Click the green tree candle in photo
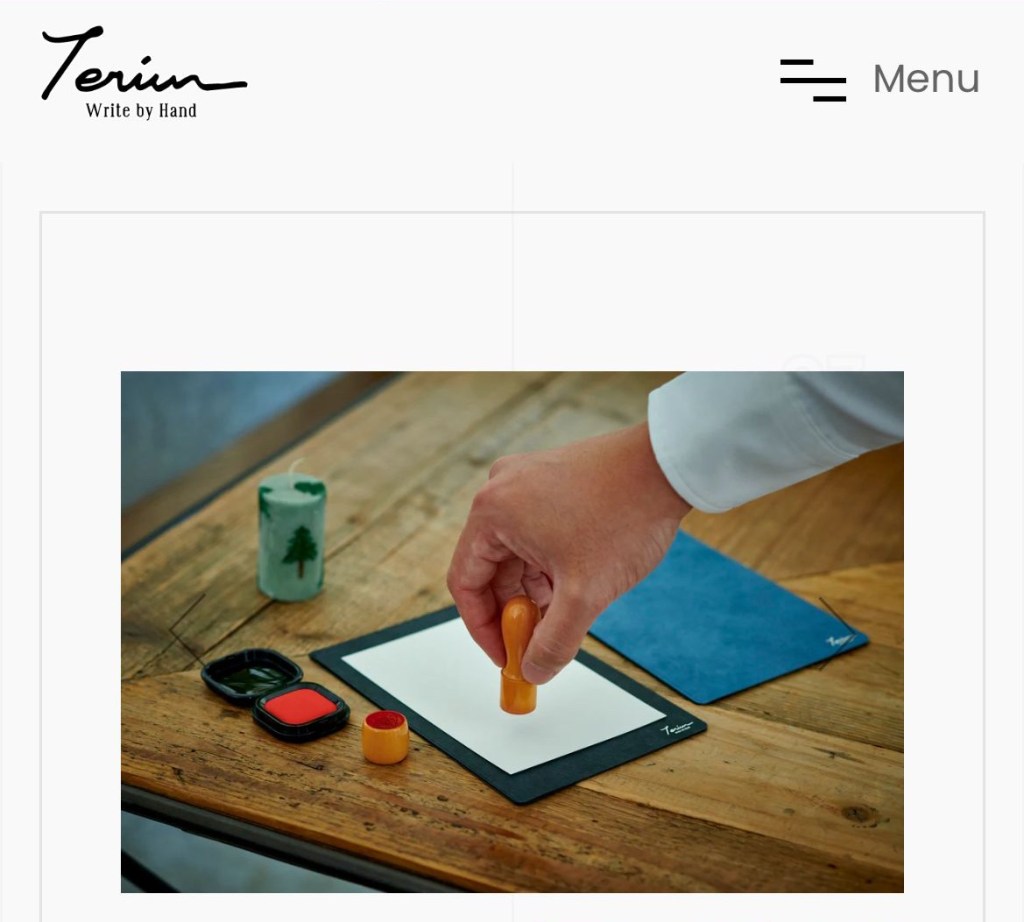1024x922 pixels. click(292, 534)
